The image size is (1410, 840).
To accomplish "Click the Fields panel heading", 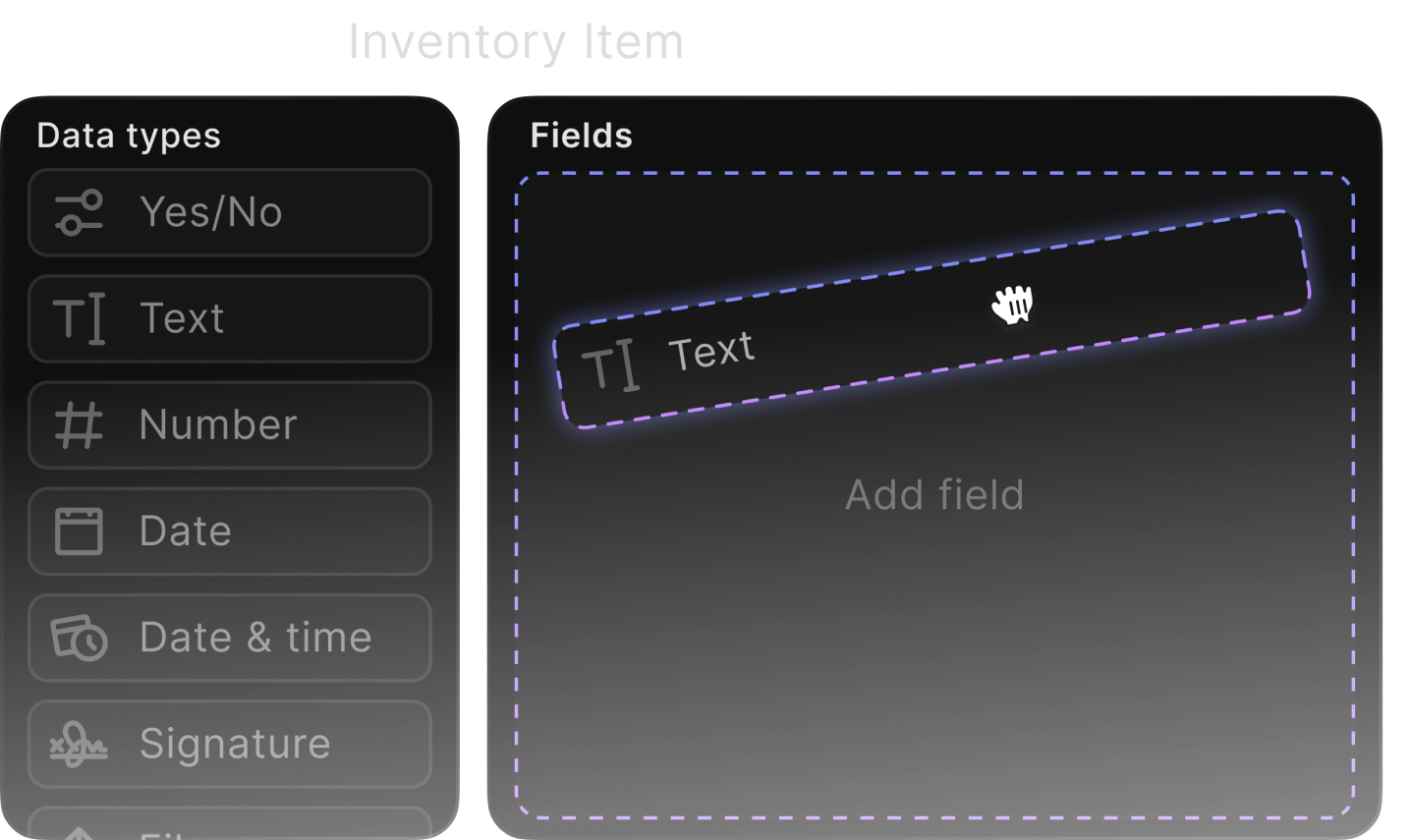I will 581,136.
